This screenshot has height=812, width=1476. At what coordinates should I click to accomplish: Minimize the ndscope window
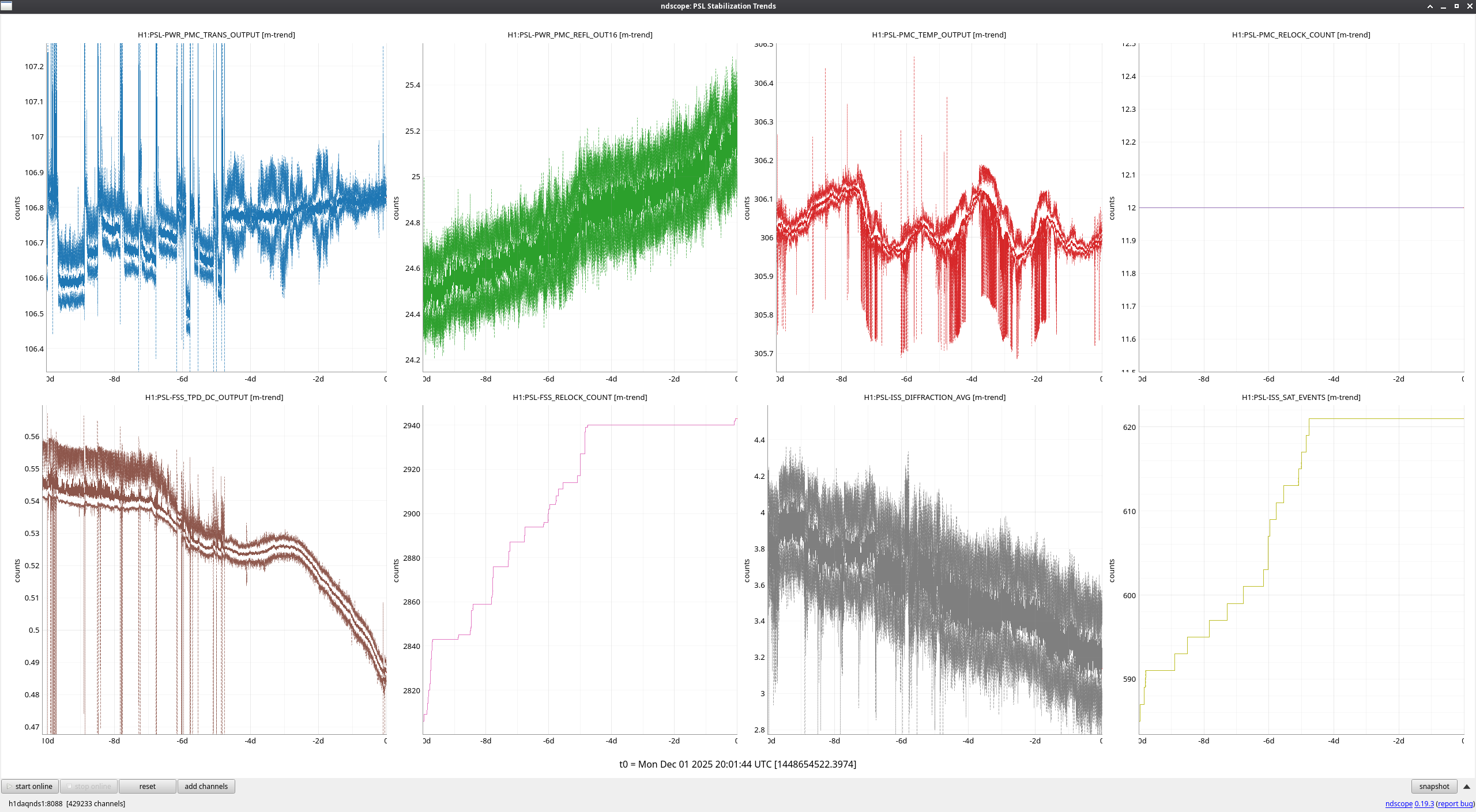(x=1443, y=6)
